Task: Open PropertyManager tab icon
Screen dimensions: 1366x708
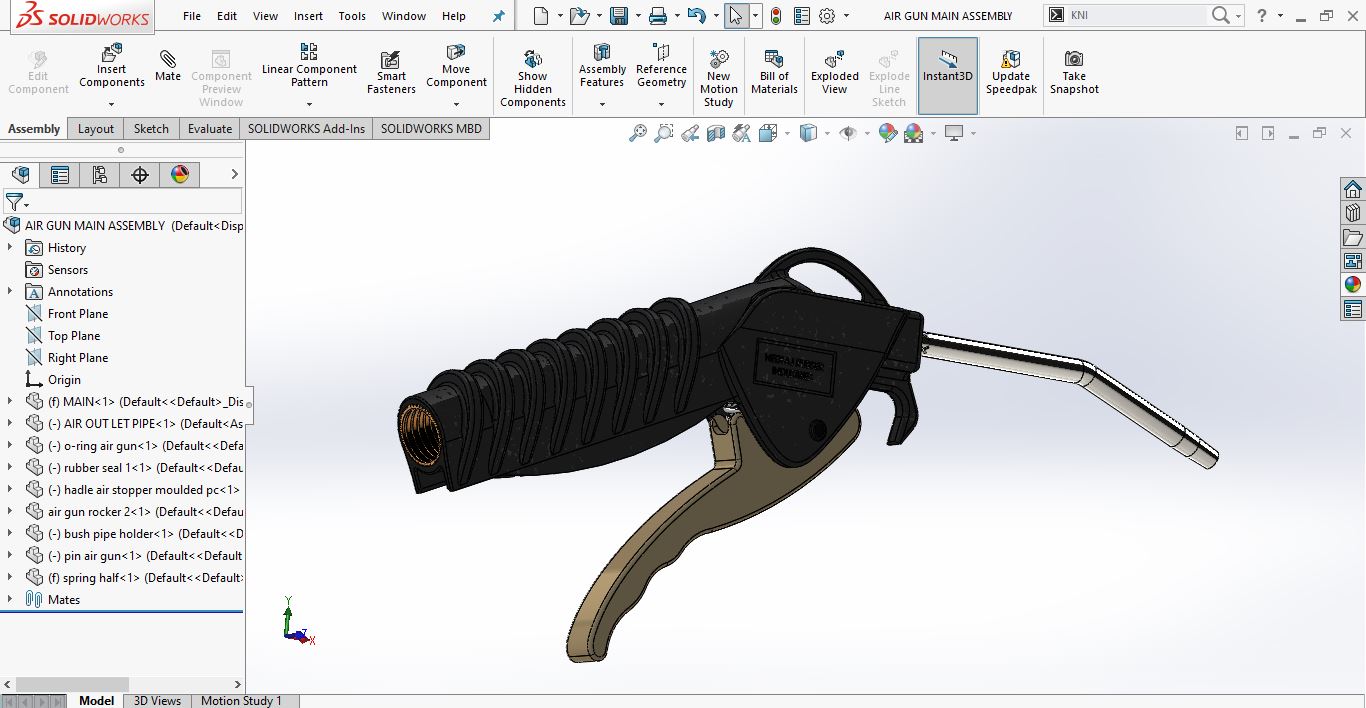Action: pos(60,175)
